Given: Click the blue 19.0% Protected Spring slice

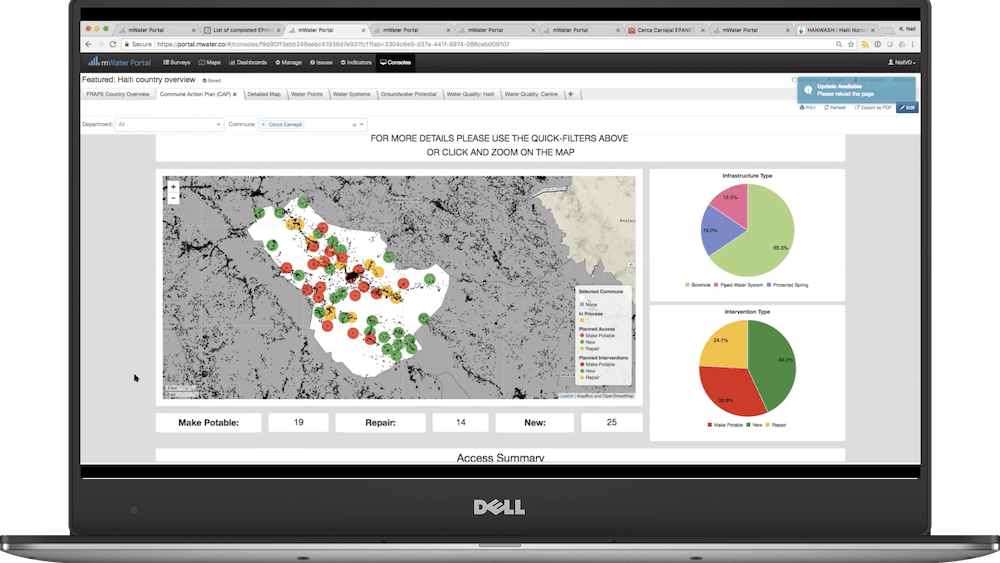Looking at the screenshot, I should pos(717,231).
